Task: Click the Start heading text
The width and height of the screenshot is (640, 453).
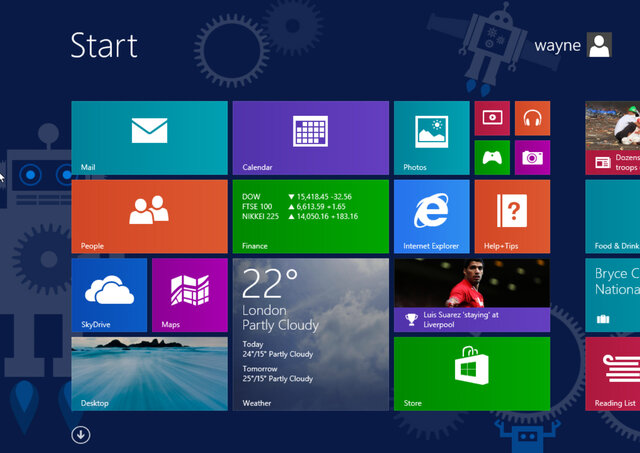Action: (104, 45)
